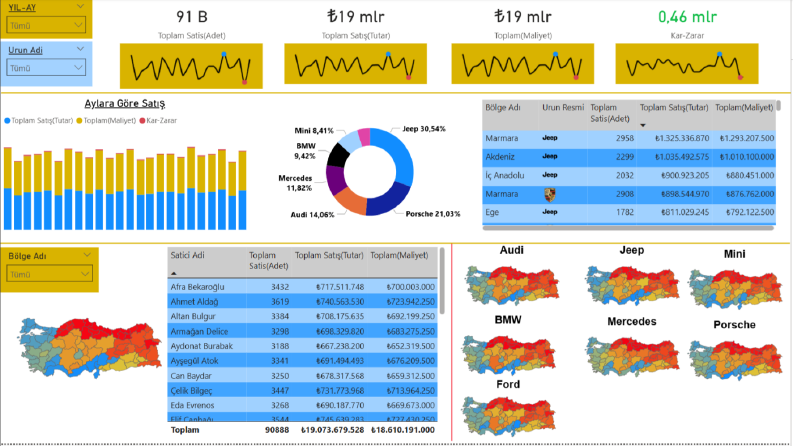
Task: Click the Kar-Zarar sparkline card
Action: (x=687, y=64)
